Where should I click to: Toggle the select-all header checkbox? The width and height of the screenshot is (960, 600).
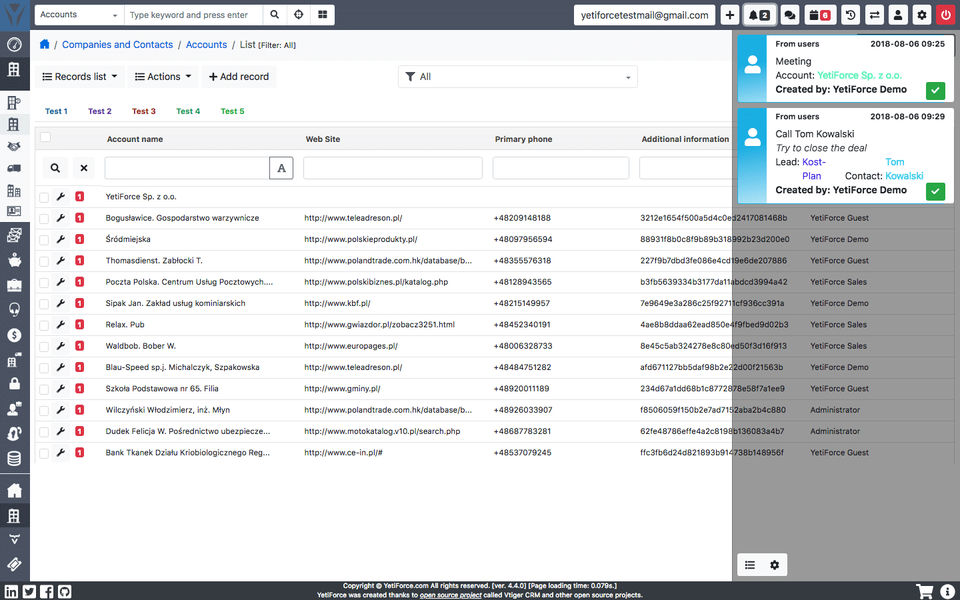tap(45, 137)
